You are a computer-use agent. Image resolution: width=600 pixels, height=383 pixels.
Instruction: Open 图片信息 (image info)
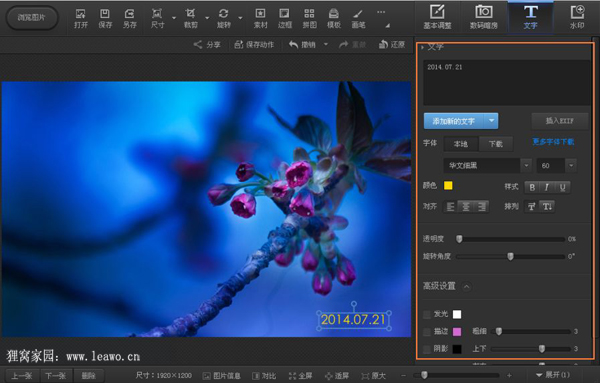(222, 376)
